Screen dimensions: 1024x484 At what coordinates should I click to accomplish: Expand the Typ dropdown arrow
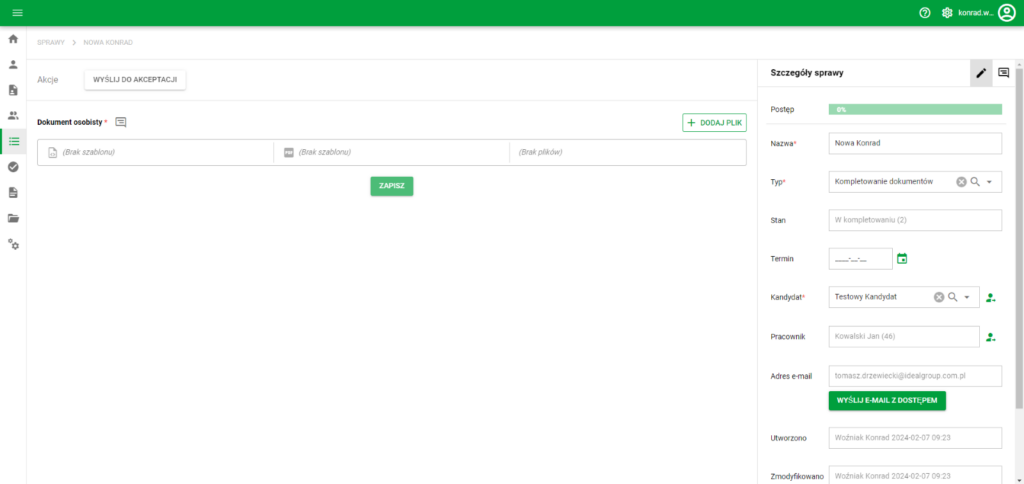click(989, 182)
